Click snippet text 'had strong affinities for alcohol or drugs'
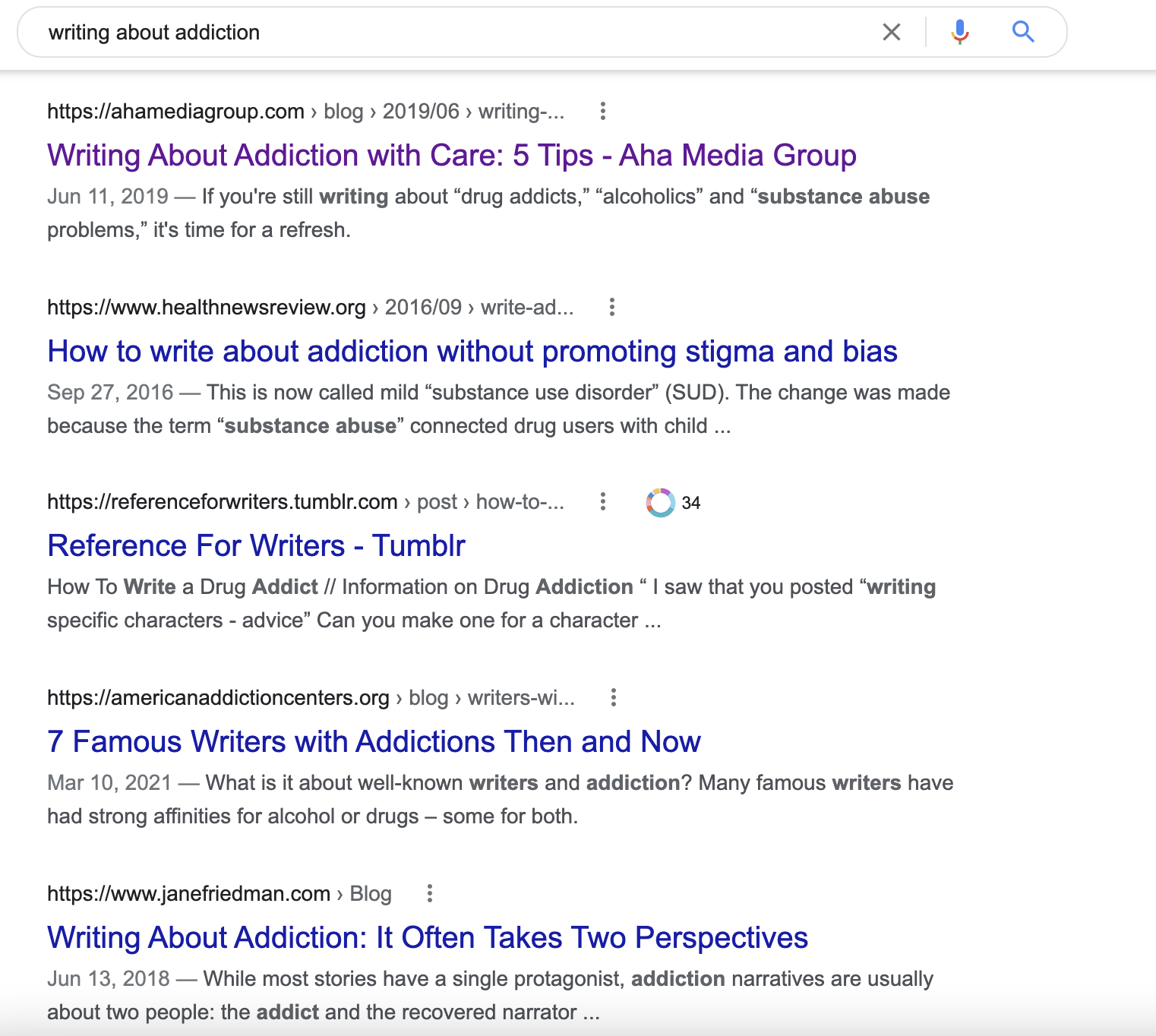Image resolution: width=1156 pixels, height=1036 pixels. pyautogui.click(x=233, y=816)
